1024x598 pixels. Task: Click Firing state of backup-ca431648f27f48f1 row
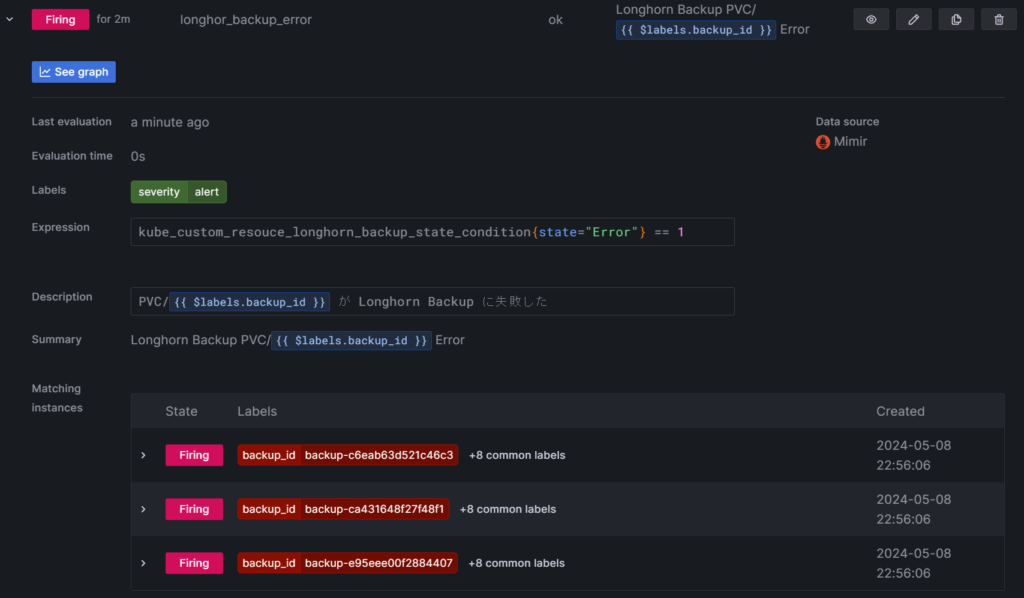click(194, 509)
